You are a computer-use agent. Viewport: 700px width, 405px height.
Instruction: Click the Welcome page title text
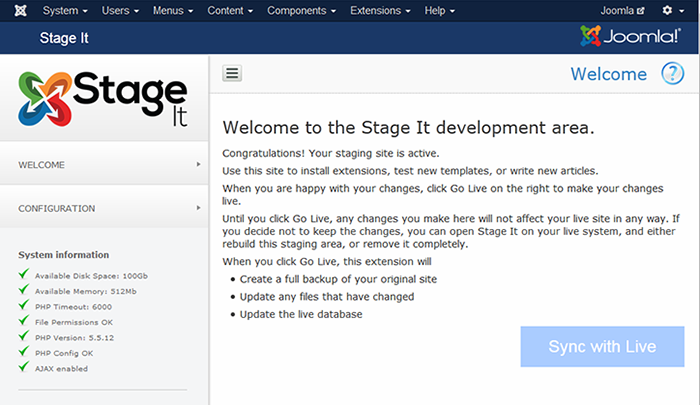608,74
